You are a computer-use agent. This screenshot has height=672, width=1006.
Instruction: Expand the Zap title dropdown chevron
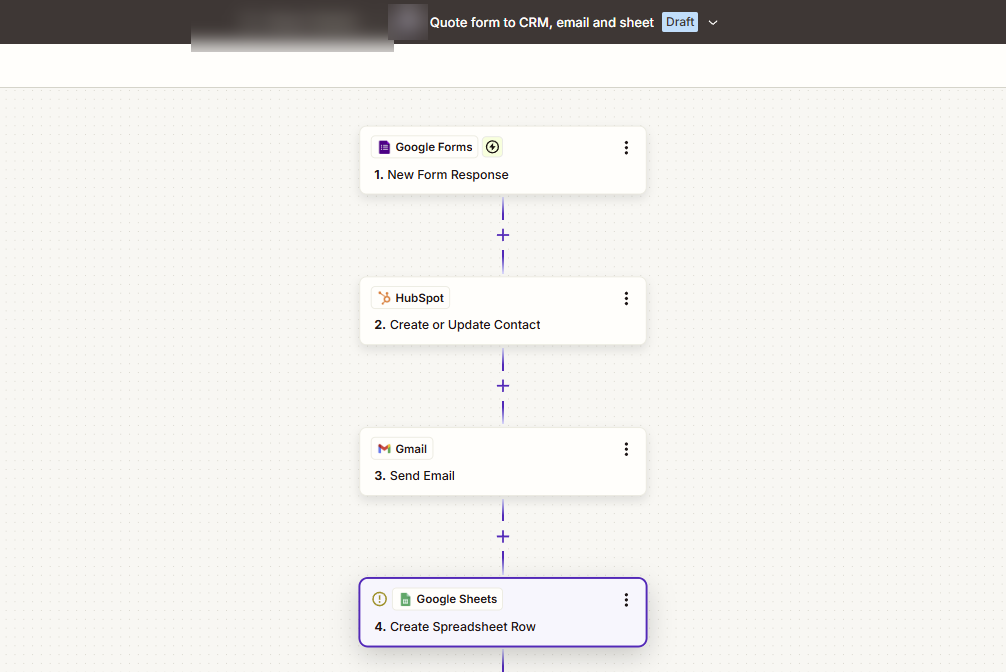[713, 22]
